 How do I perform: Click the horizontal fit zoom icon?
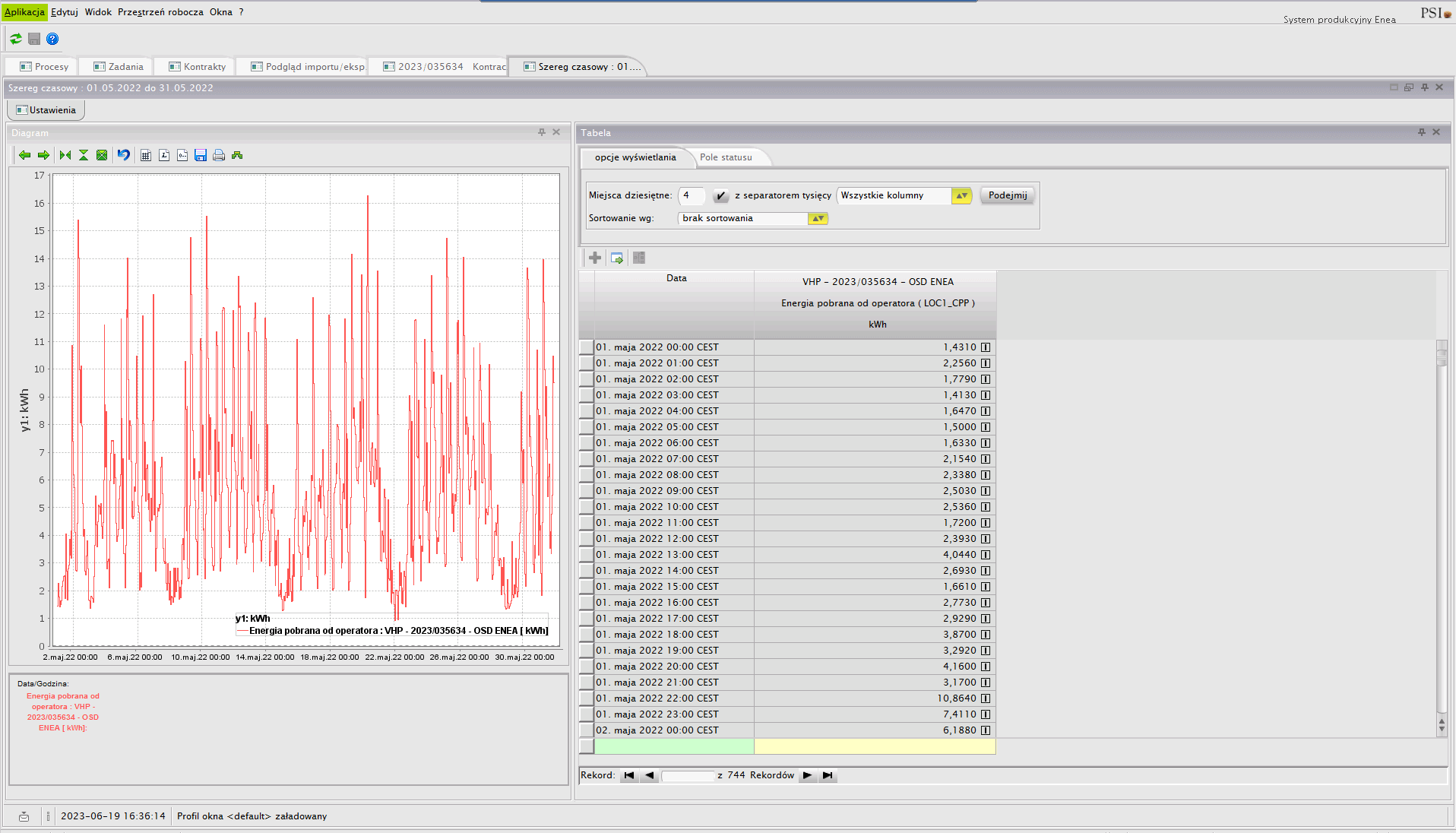(65, 155)
